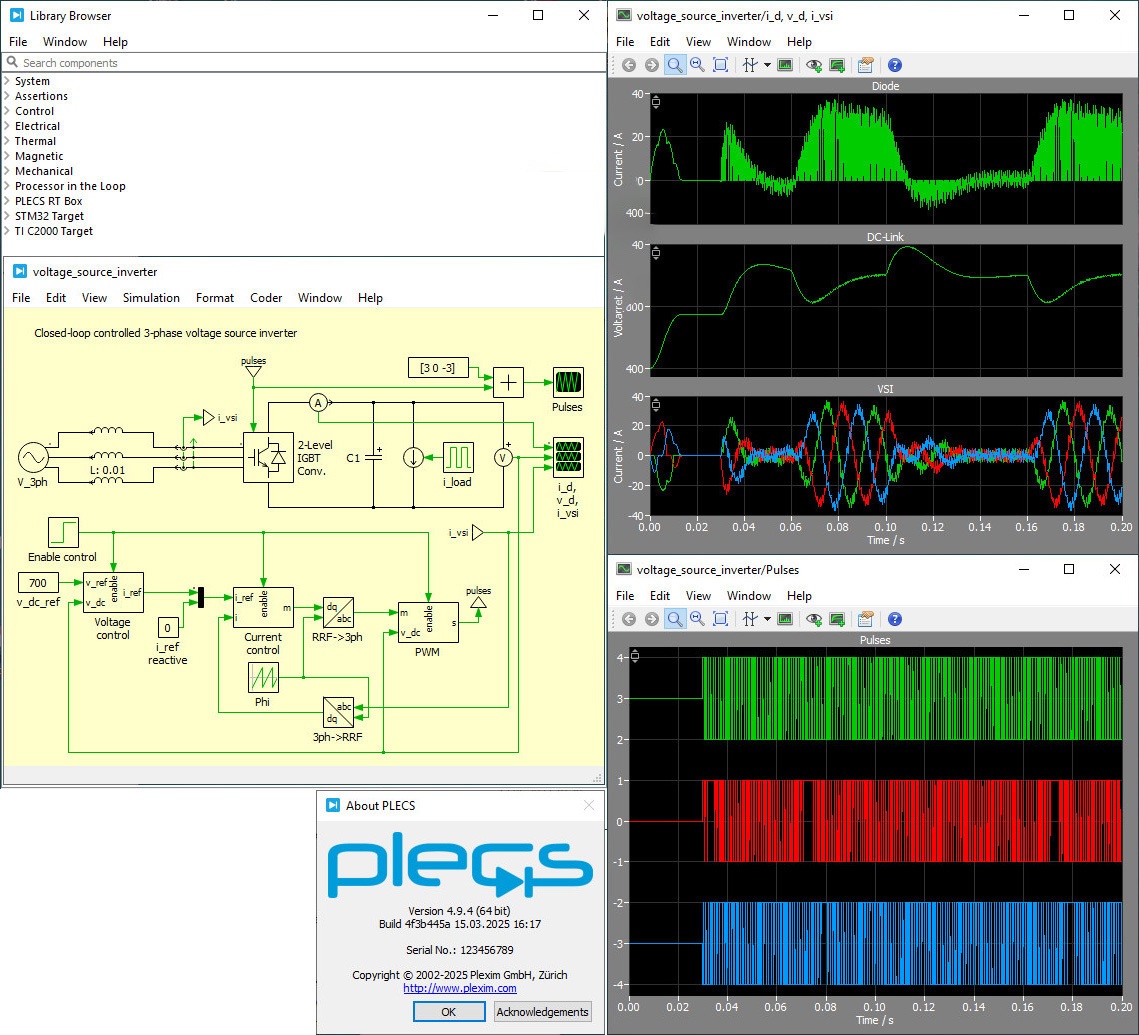Expand the Control library category
This screenshot has height=1035, width=1139.
tap(8, 111)
